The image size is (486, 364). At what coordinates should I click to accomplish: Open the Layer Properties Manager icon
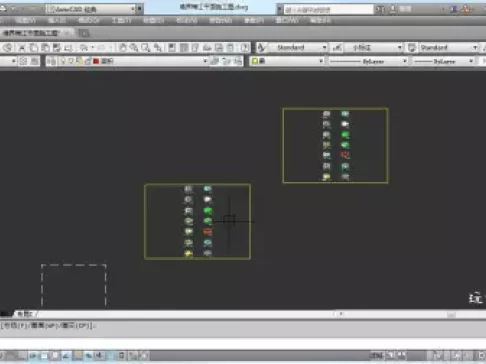tap(51, 61)
